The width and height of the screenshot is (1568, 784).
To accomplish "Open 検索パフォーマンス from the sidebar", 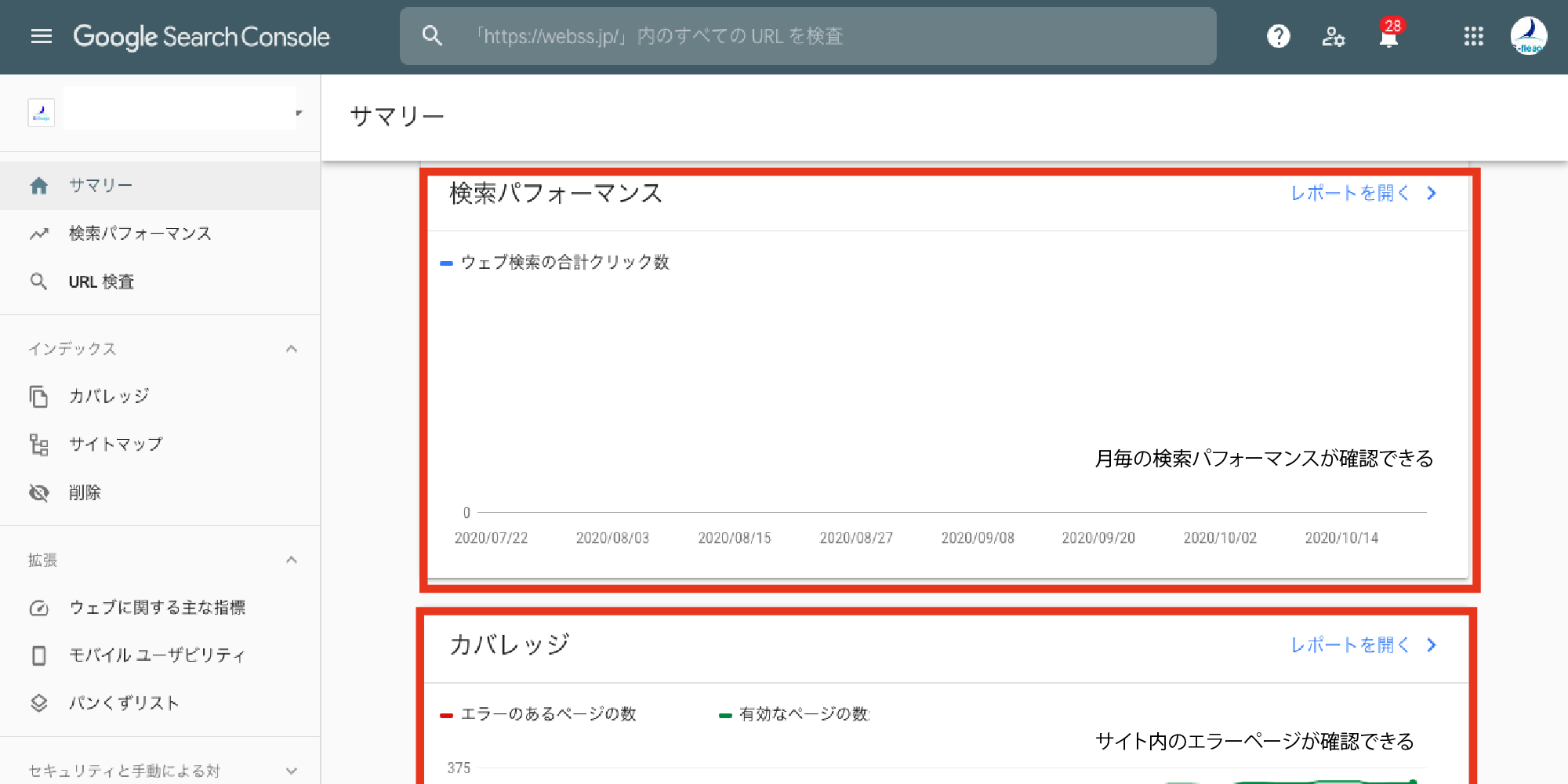I will tap(160, 234).
